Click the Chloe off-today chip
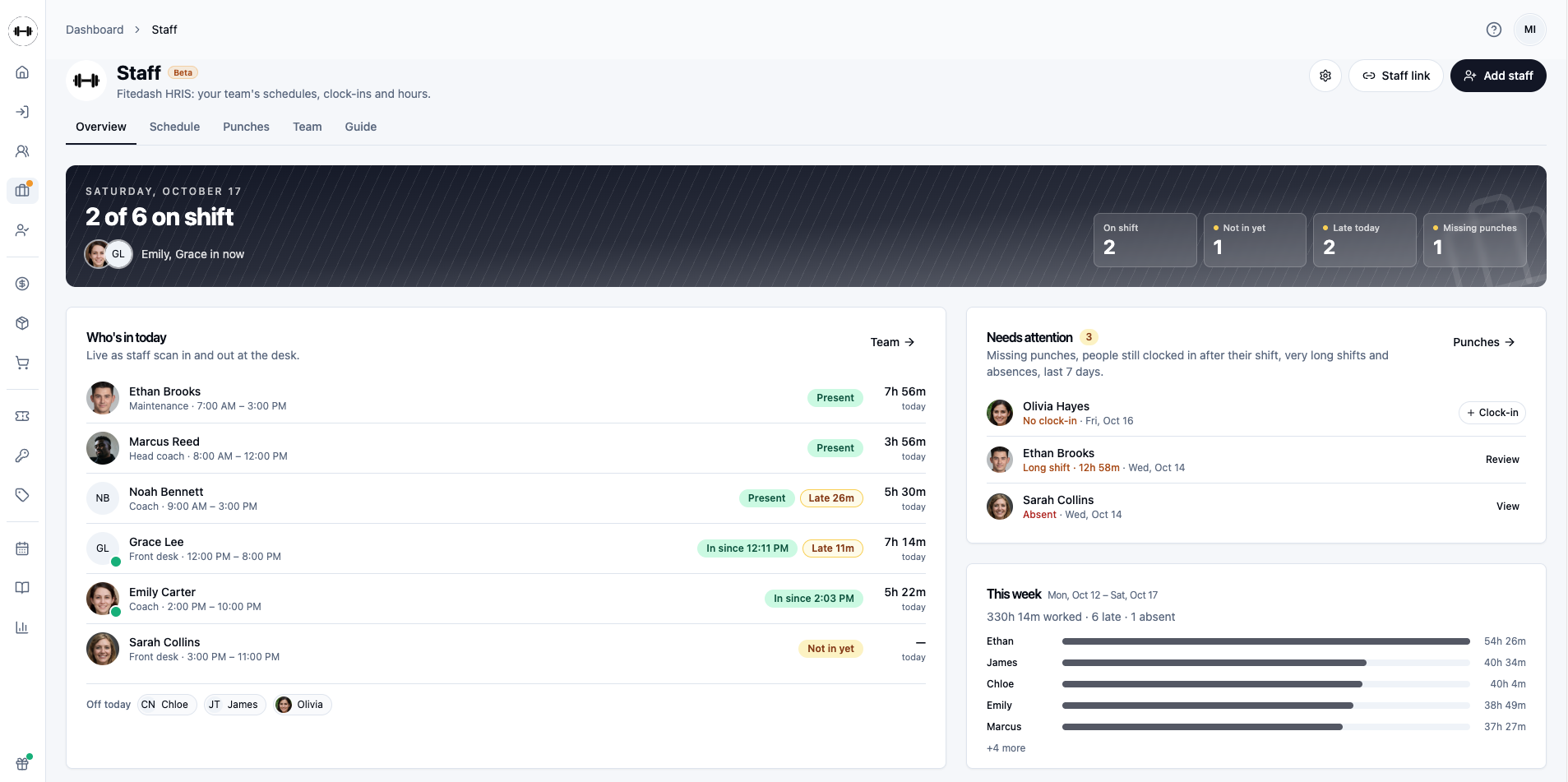 tap(167, 705)
